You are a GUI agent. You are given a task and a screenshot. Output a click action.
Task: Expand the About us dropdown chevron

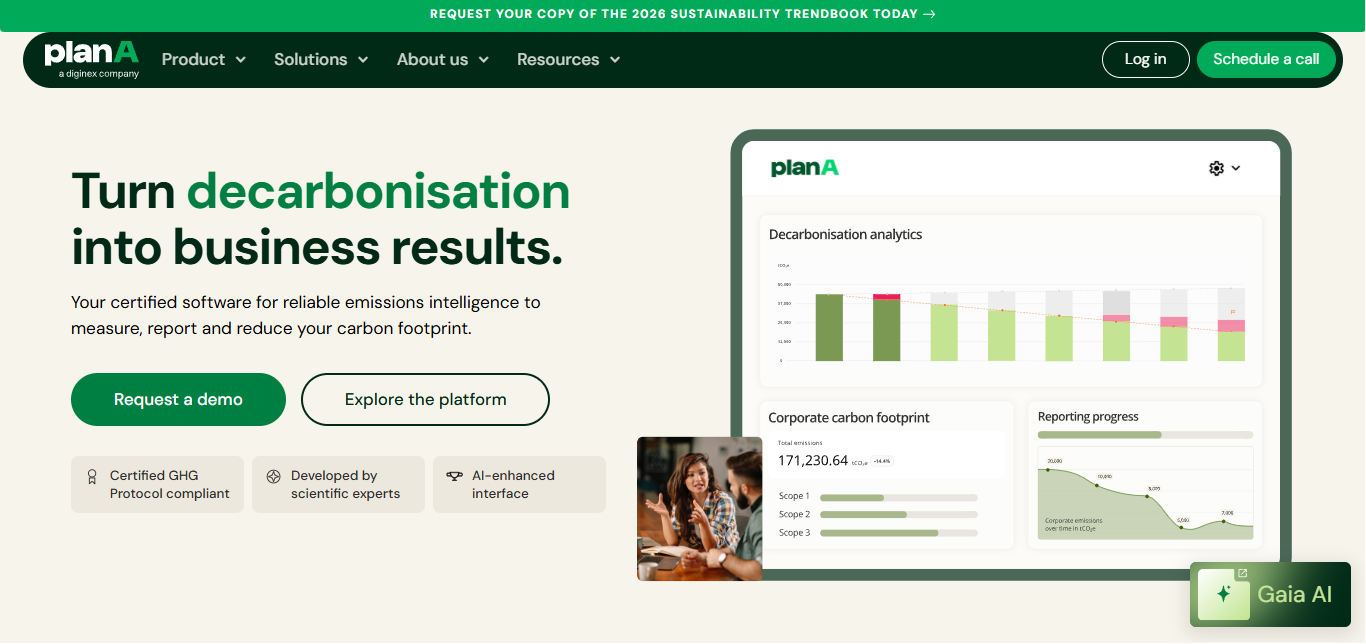pos(484,60)
